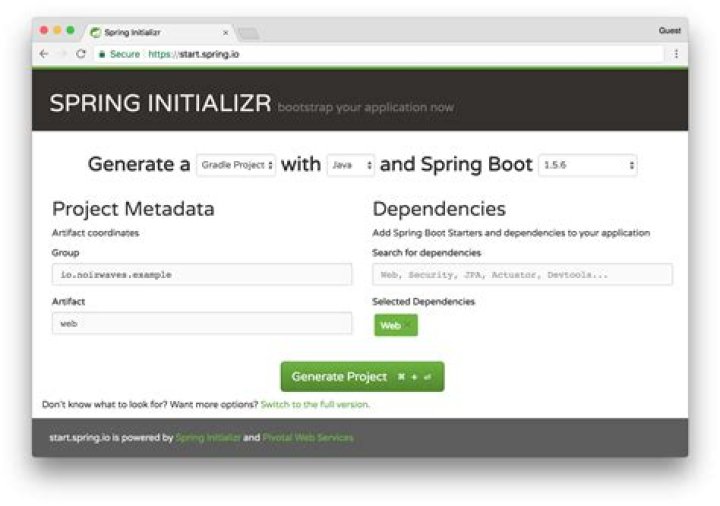Click the red close window button
The width and height of the screenshot is (720, 506).
pyautogui.click(x=44, y=30)
